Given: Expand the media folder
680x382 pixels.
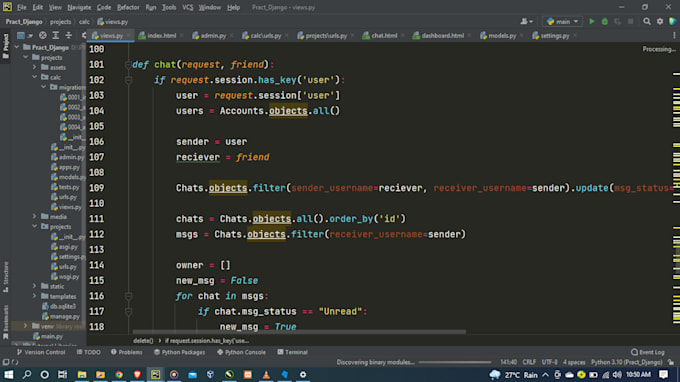Looking at the screenshot, I should pyautogui.click(x=35, y=216).
